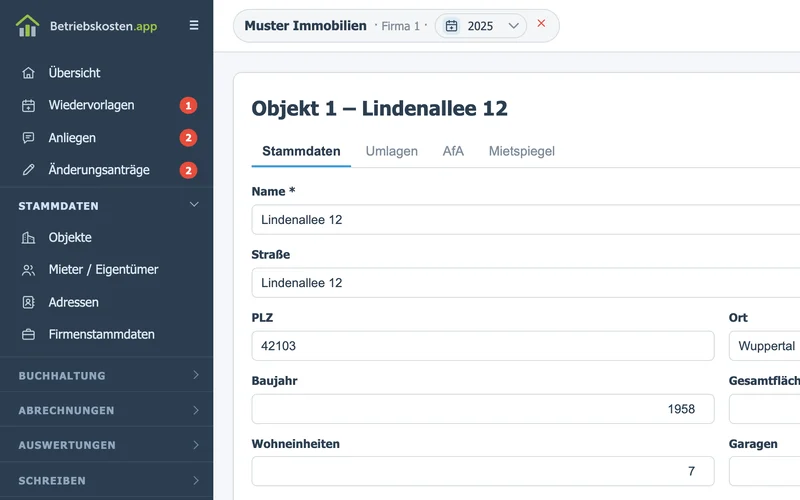Open Objekte under Stammdaten
This screenshot has height=500, width=800.
70,238
